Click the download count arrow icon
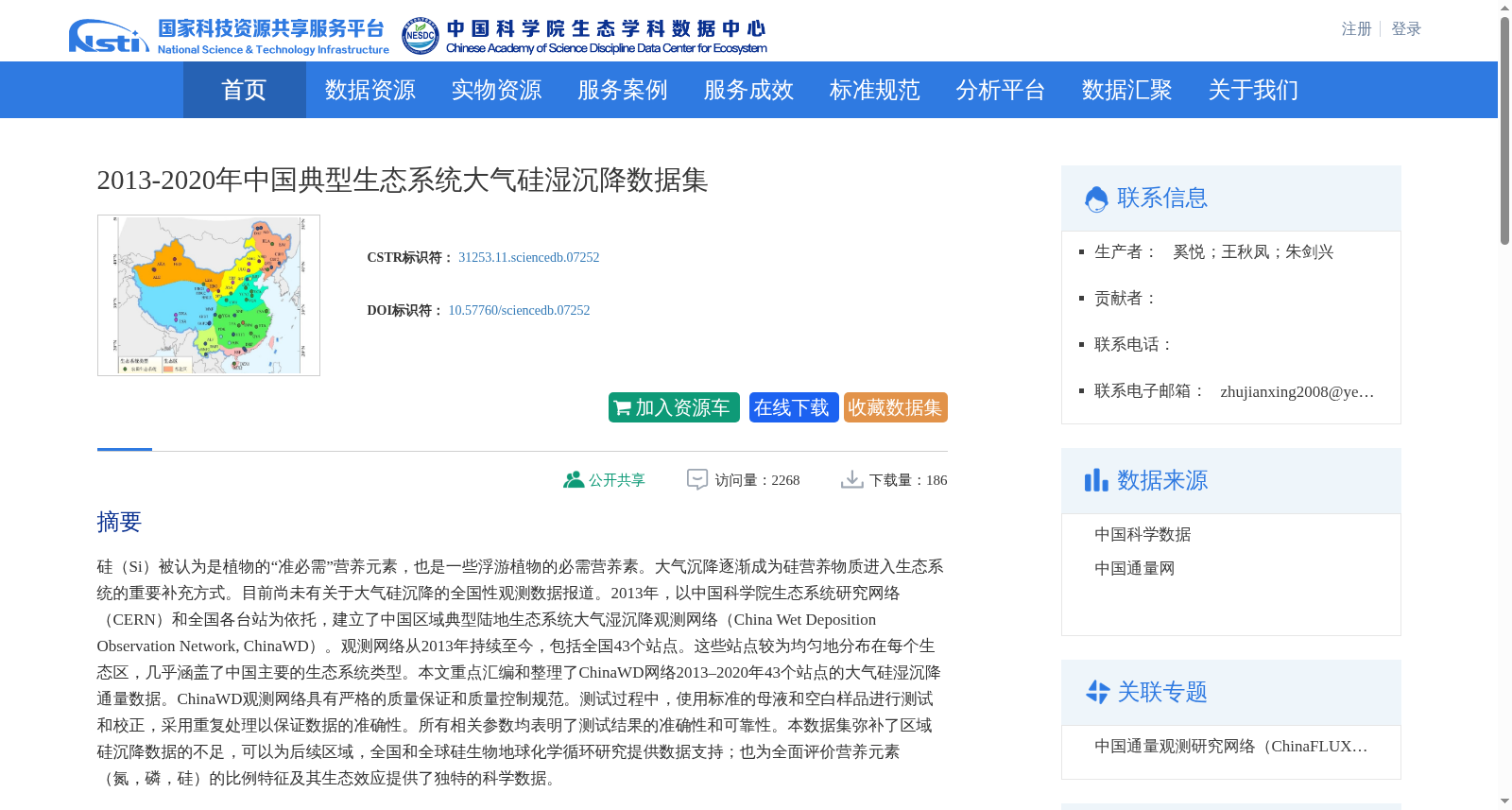The image size is (1512, 810). point(852,480)
